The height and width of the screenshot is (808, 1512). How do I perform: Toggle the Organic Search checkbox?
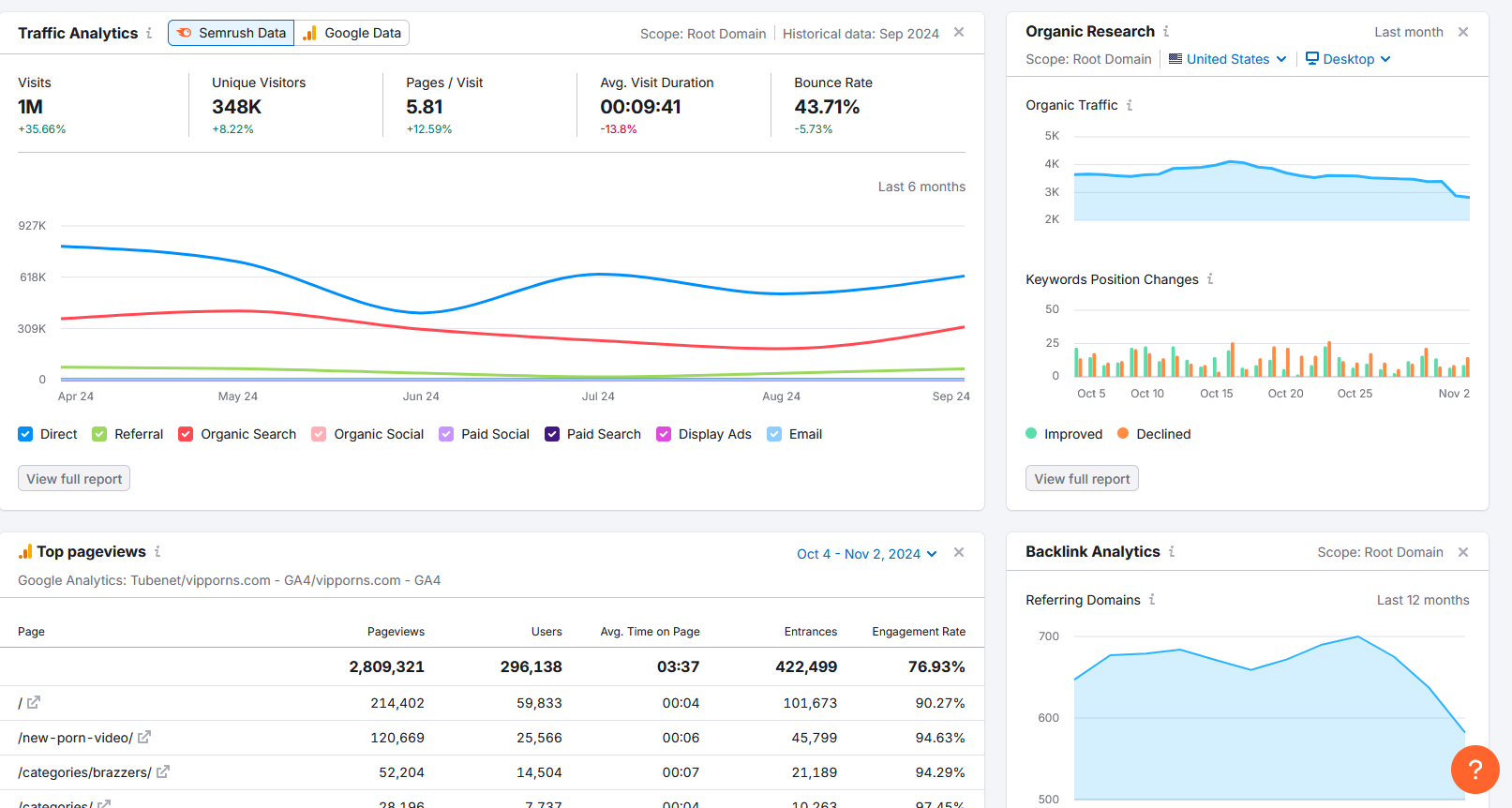click(x=186, y=434)
